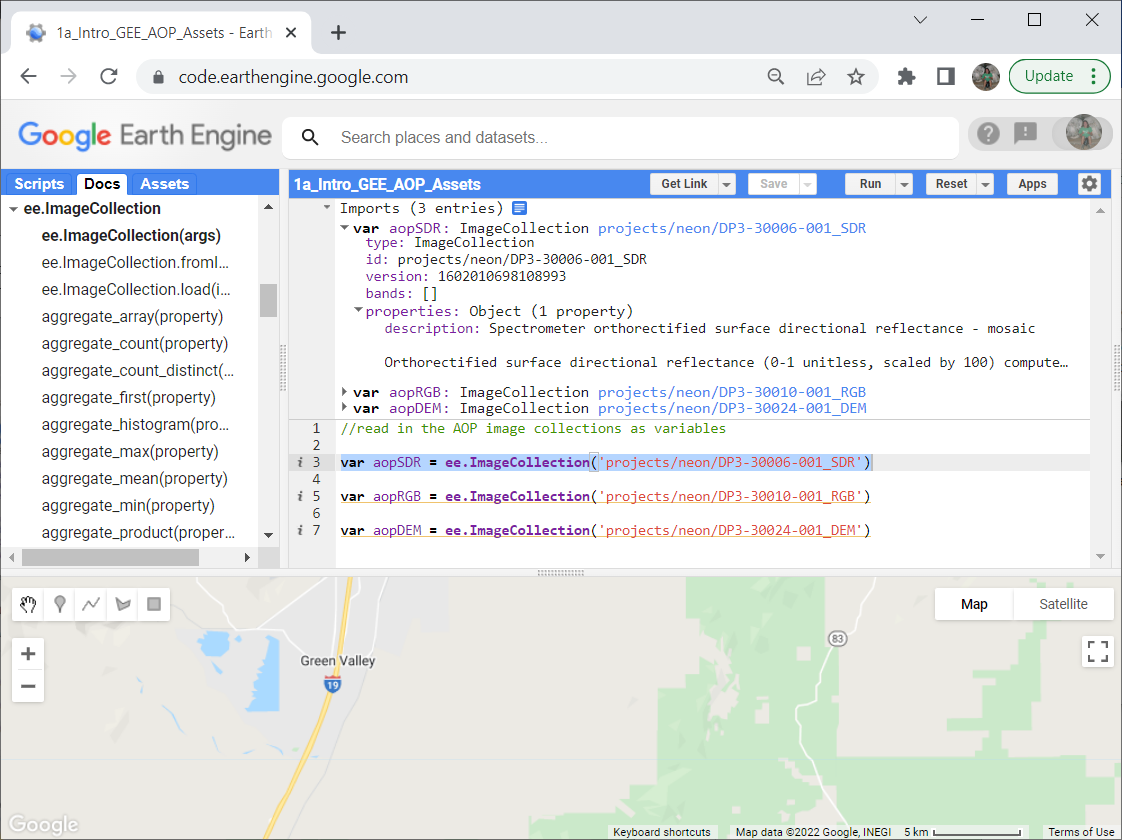Open aggregate_histogram docs entry

135,424
